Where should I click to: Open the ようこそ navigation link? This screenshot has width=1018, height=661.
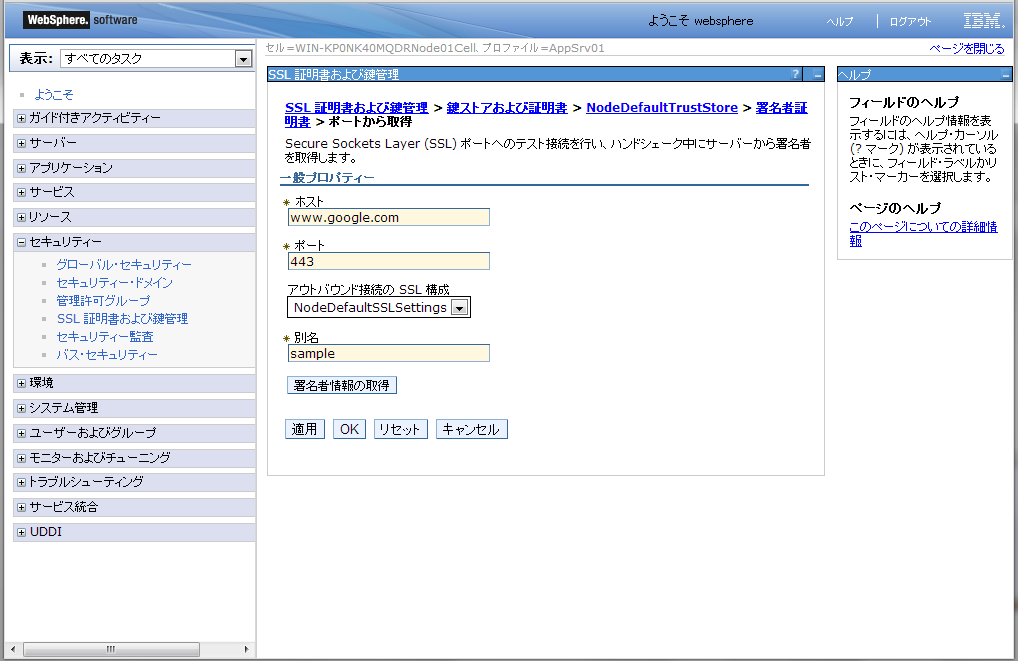(x=54, y=95)
